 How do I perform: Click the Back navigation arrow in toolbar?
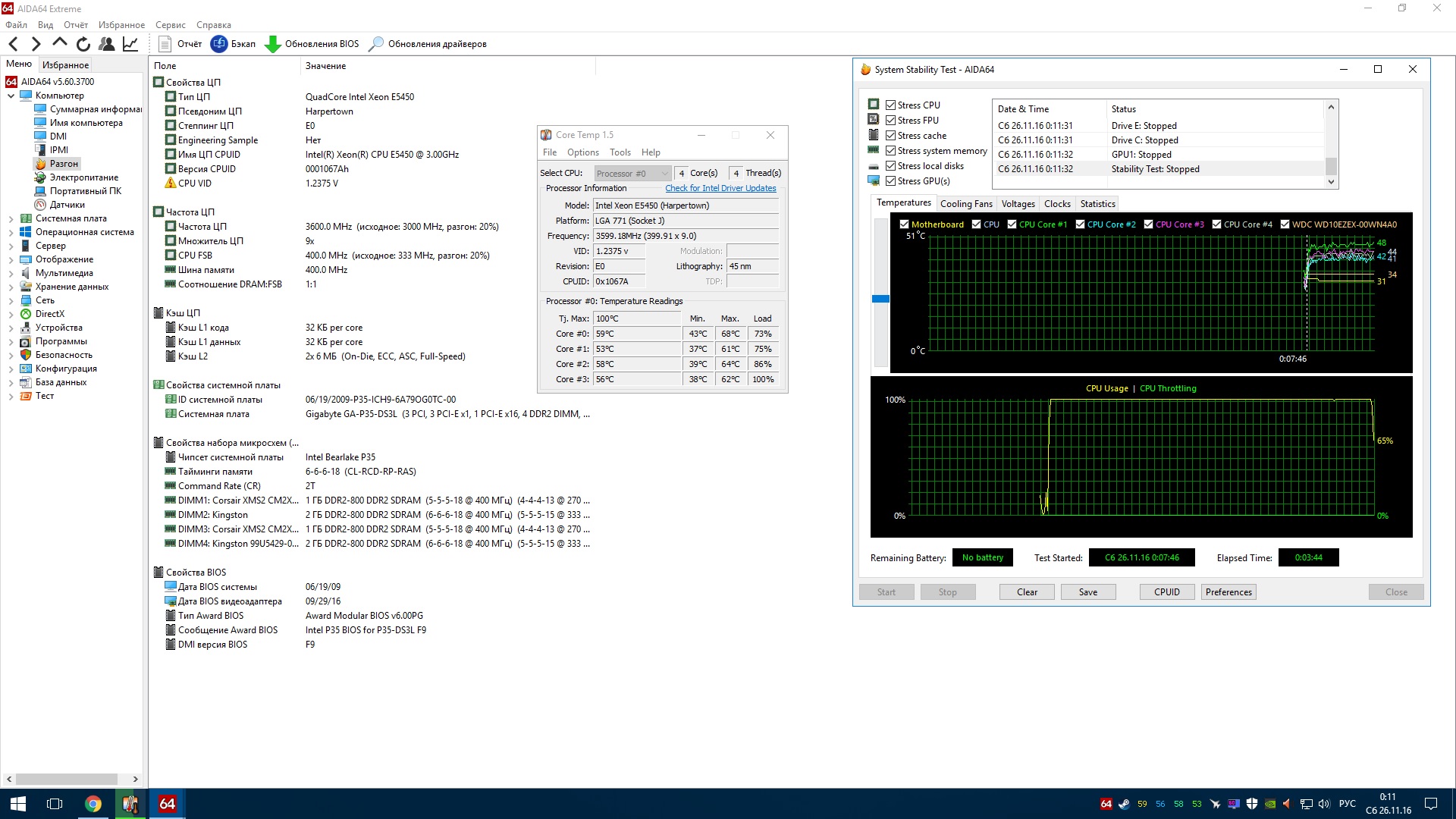coord(13,44)
